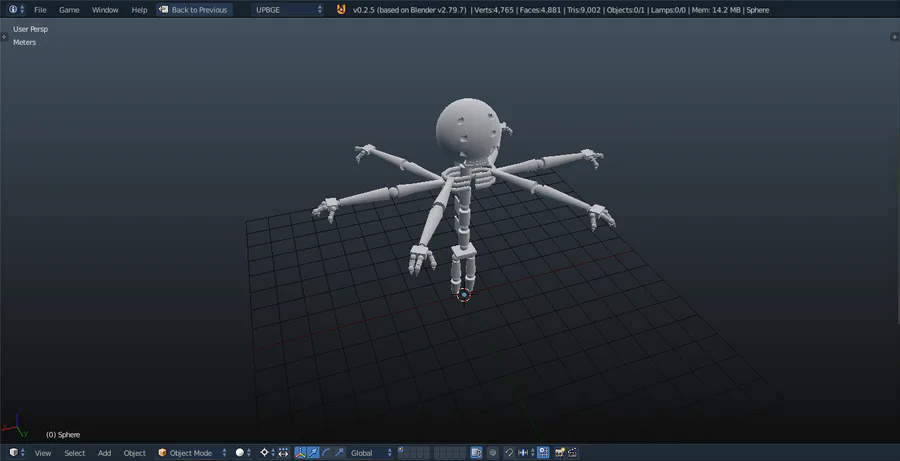
Task: Click the OpenGL render animation clapper icon
Action: click(572, 453)
